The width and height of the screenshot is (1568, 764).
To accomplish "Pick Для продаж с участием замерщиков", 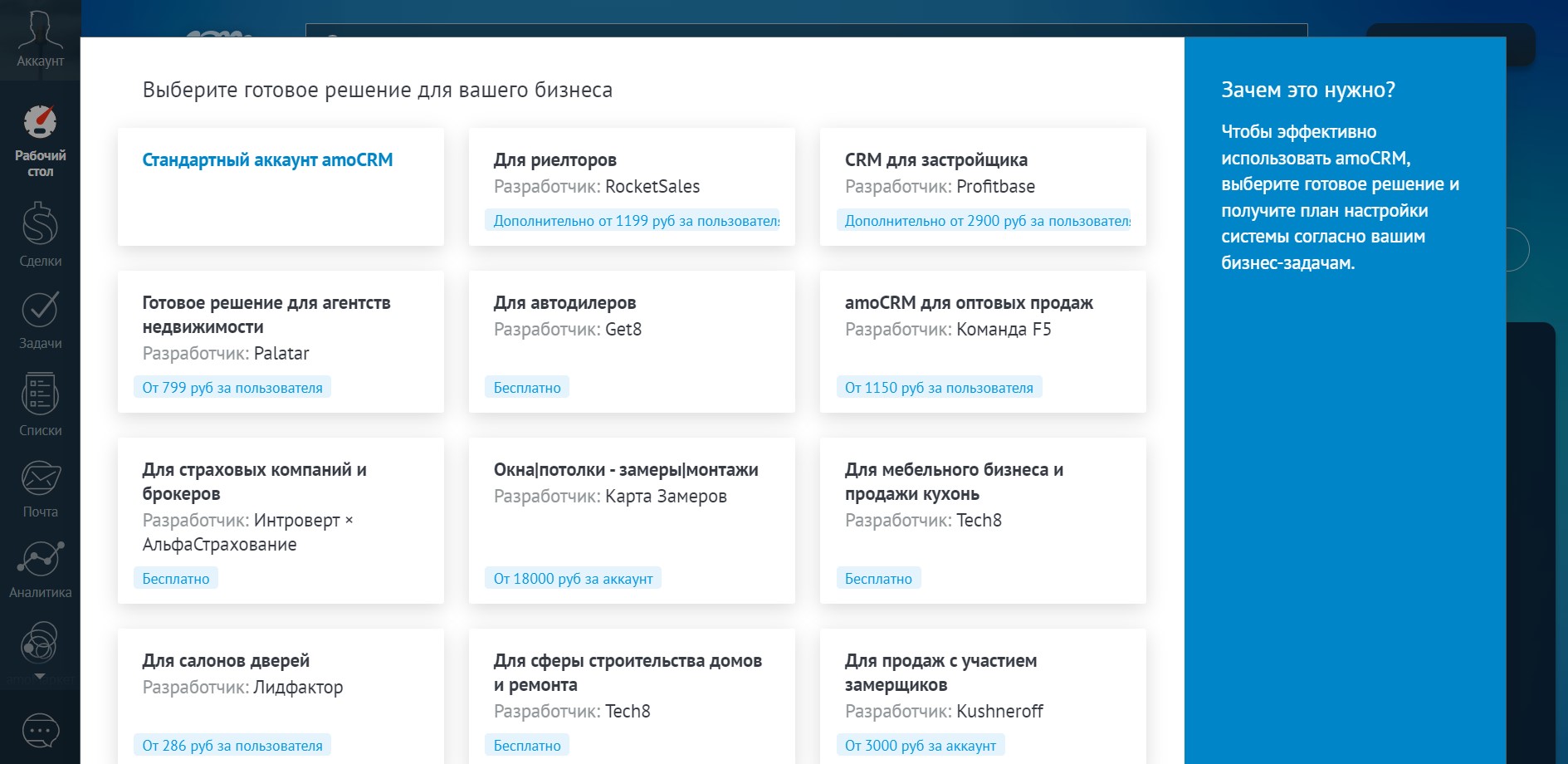I will point(983,696).
